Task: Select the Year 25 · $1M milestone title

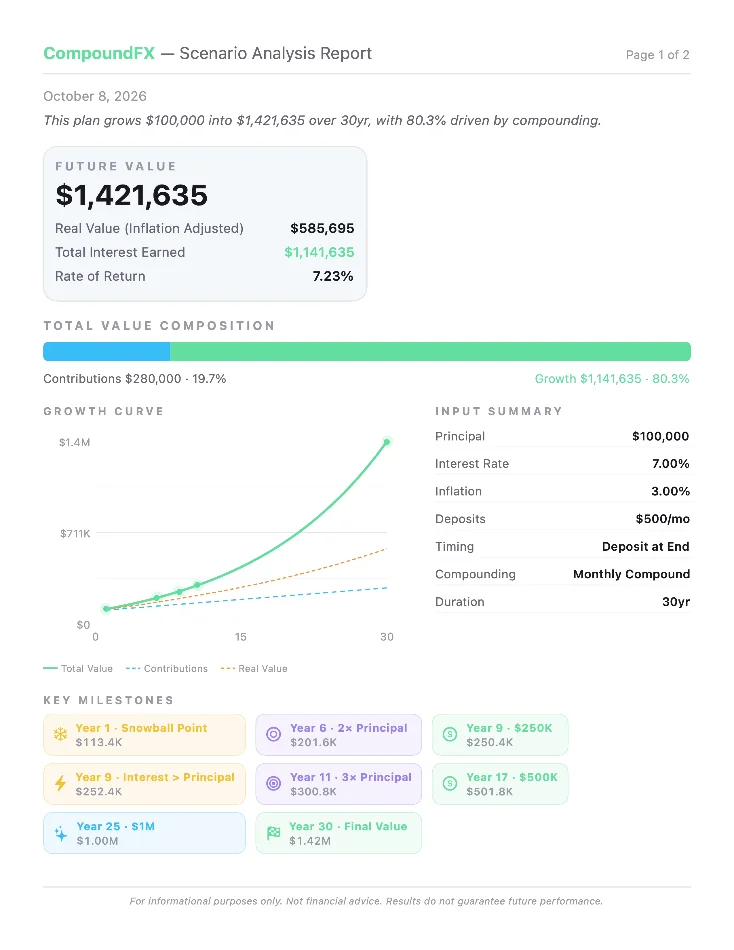Action: pos(115,826)
